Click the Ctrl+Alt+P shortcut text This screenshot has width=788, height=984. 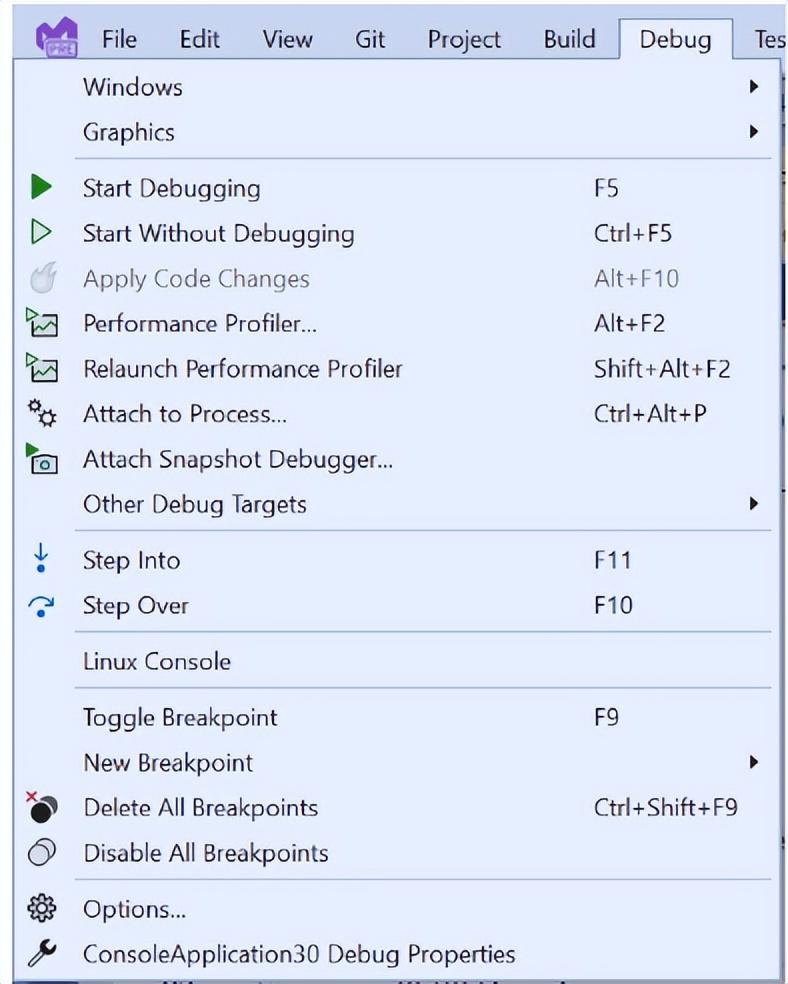[650, 414]
